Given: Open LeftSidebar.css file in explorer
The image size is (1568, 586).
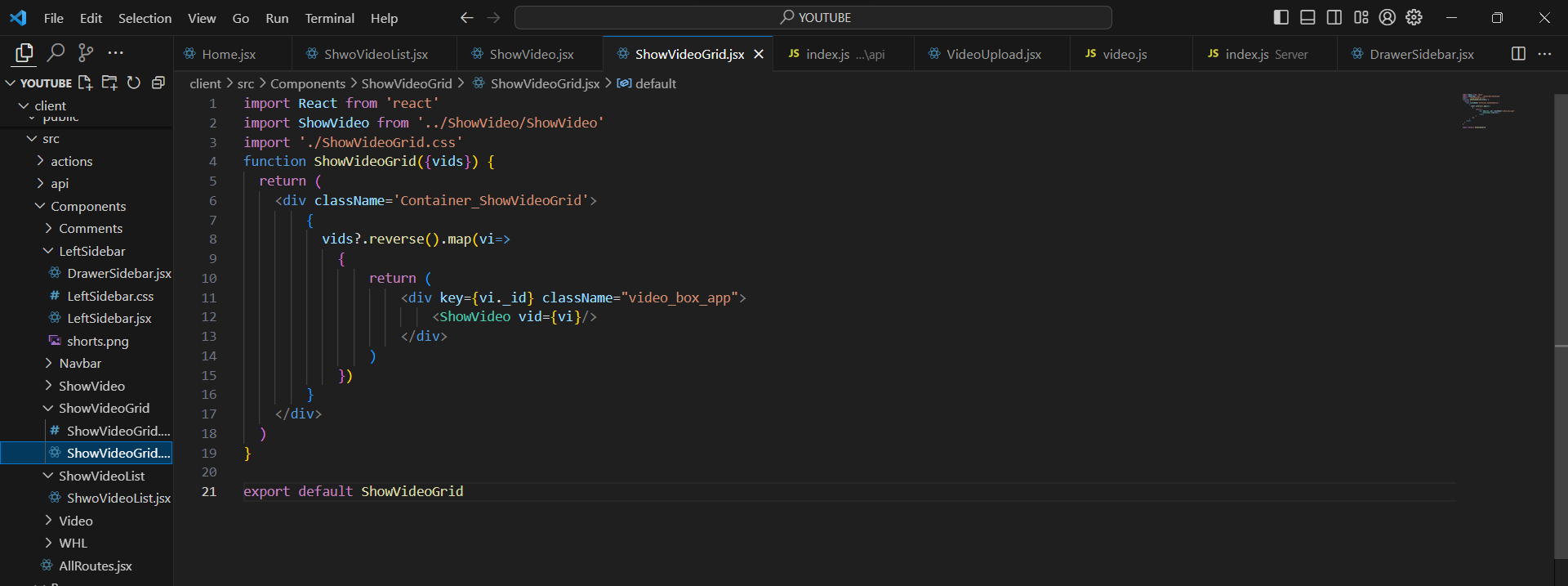Looking at the screenshot, I should (x=110, y=296).
